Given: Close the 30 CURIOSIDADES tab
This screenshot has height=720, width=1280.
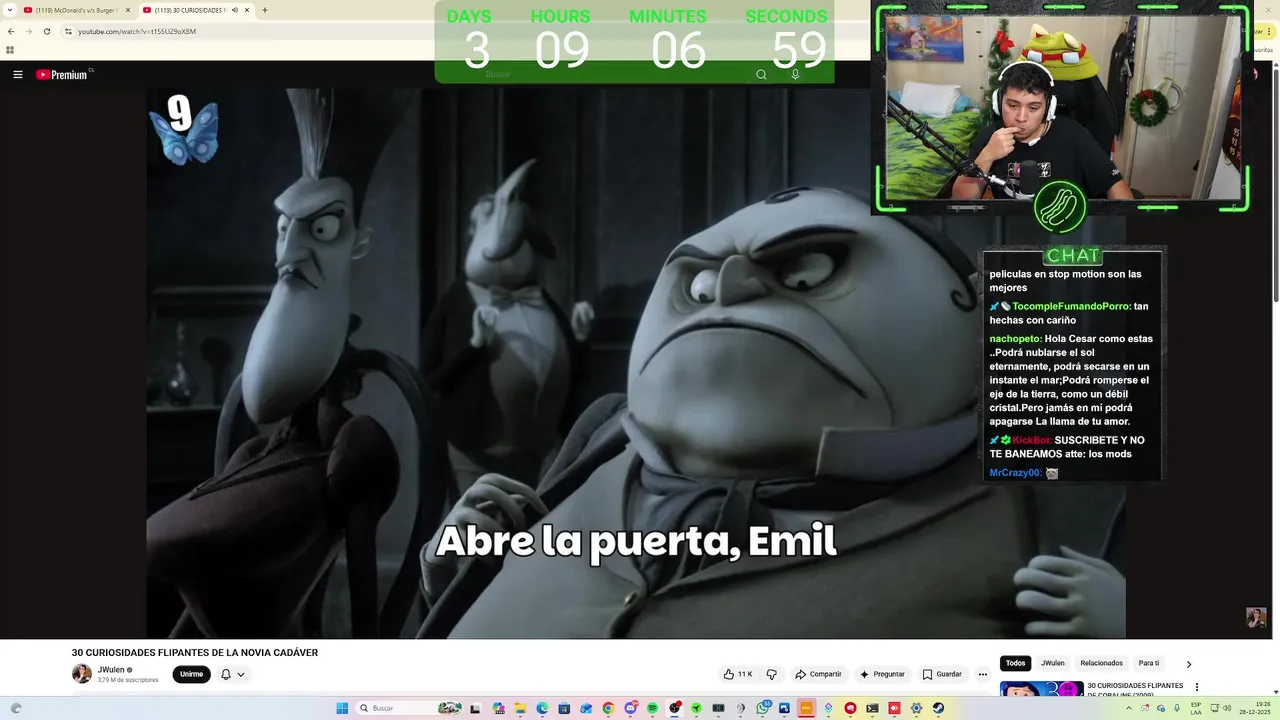Looking at the screenshot, I should pos(247,10).
